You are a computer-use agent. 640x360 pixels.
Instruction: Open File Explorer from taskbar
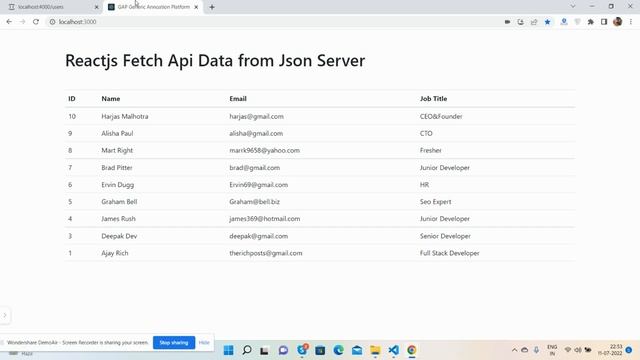click(375, 350)
